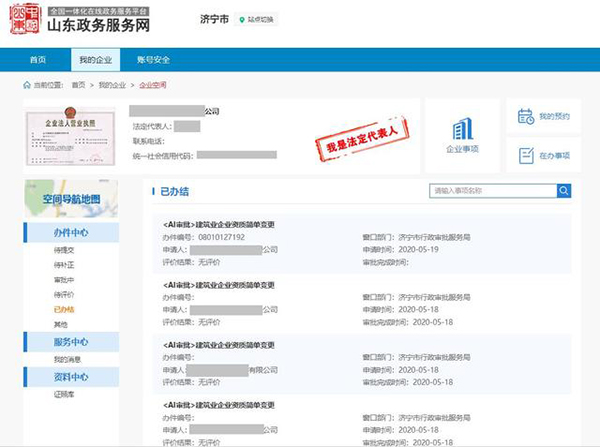This screenshot has width=600, height=447.
Task: Click 我是法定代表人 red stamp
Action: [x=362, y=139]
